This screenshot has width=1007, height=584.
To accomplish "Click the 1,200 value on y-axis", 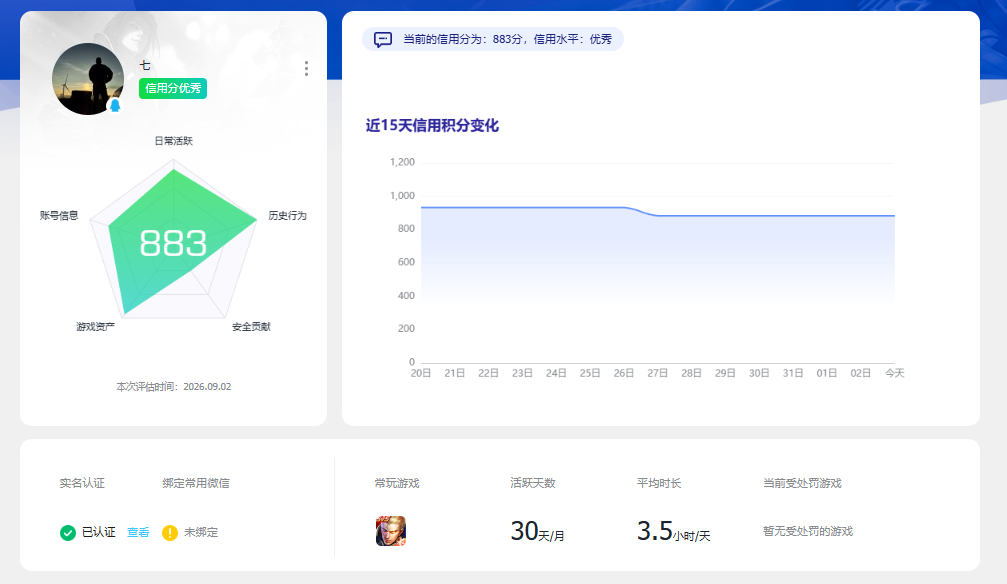I will pyautogui.click(x=402, y=162).
